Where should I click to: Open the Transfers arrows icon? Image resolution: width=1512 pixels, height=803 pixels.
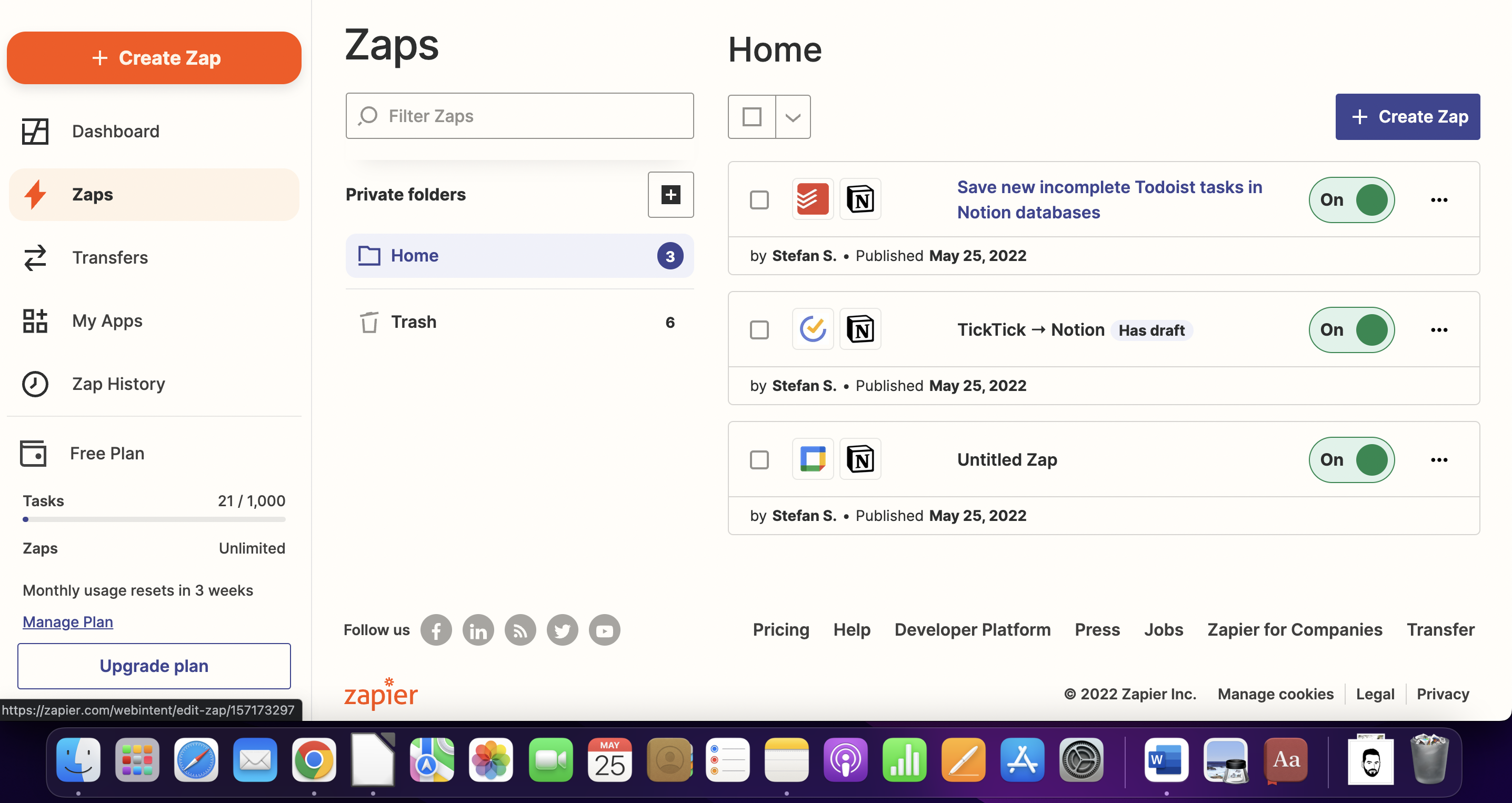coord(35,258)
